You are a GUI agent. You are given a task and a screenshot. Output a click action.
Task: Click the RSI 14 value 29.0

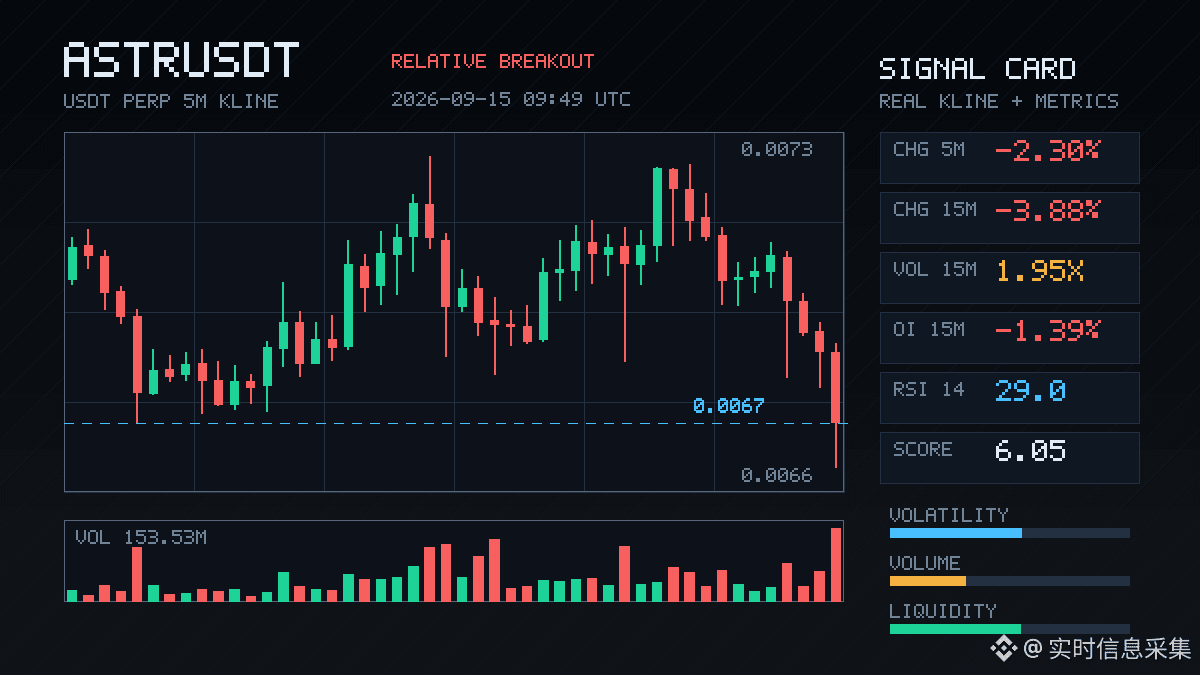[x=1030, y=390]
